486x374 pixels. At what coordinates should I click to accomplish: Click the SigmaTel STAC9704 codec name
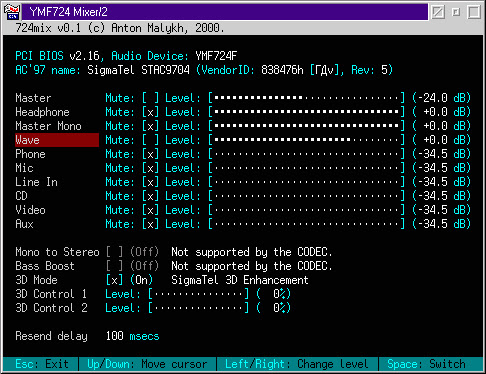(x=138, y=70)
